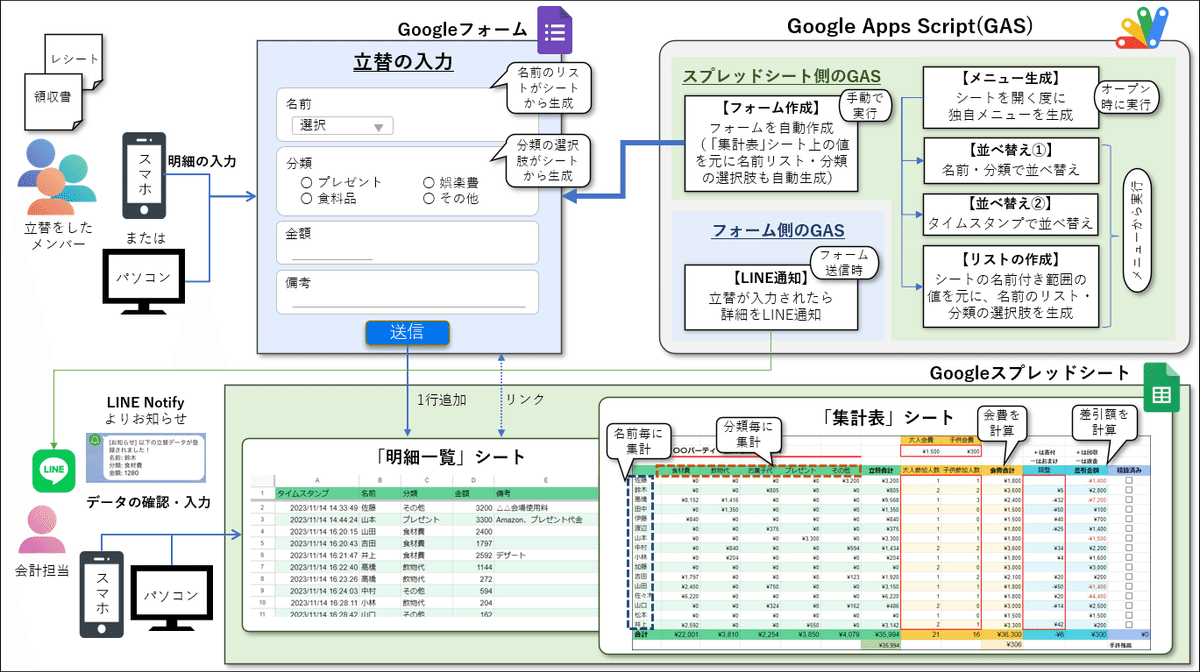Click the 立替をしたメンバー people group icon
This screenshot has height=672, width=1200.
coord(55,176)
